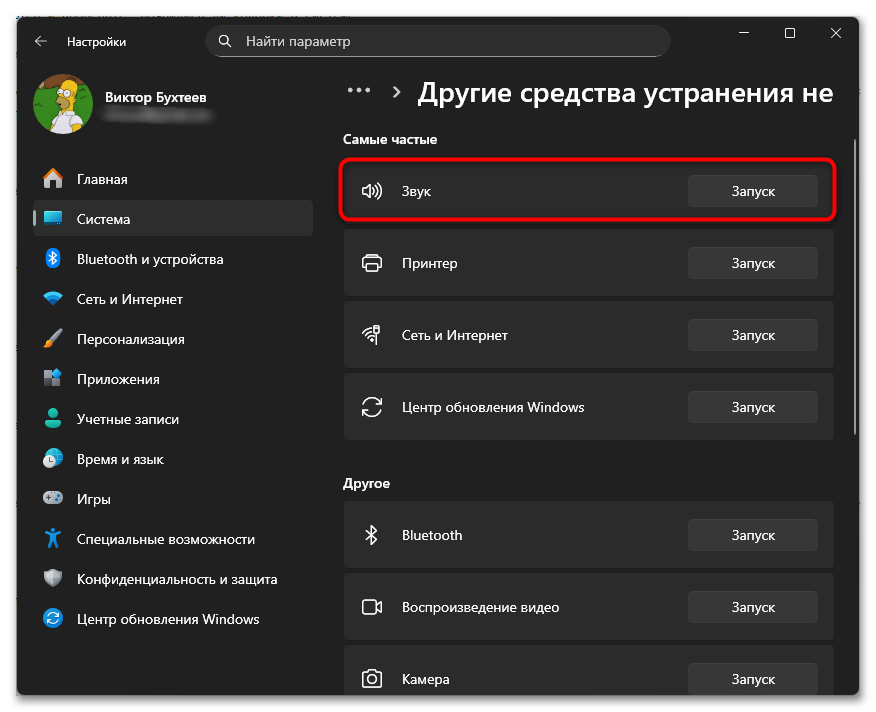
Task: Open the breadcrumb ellipsis menu
Action: (358, 89)
